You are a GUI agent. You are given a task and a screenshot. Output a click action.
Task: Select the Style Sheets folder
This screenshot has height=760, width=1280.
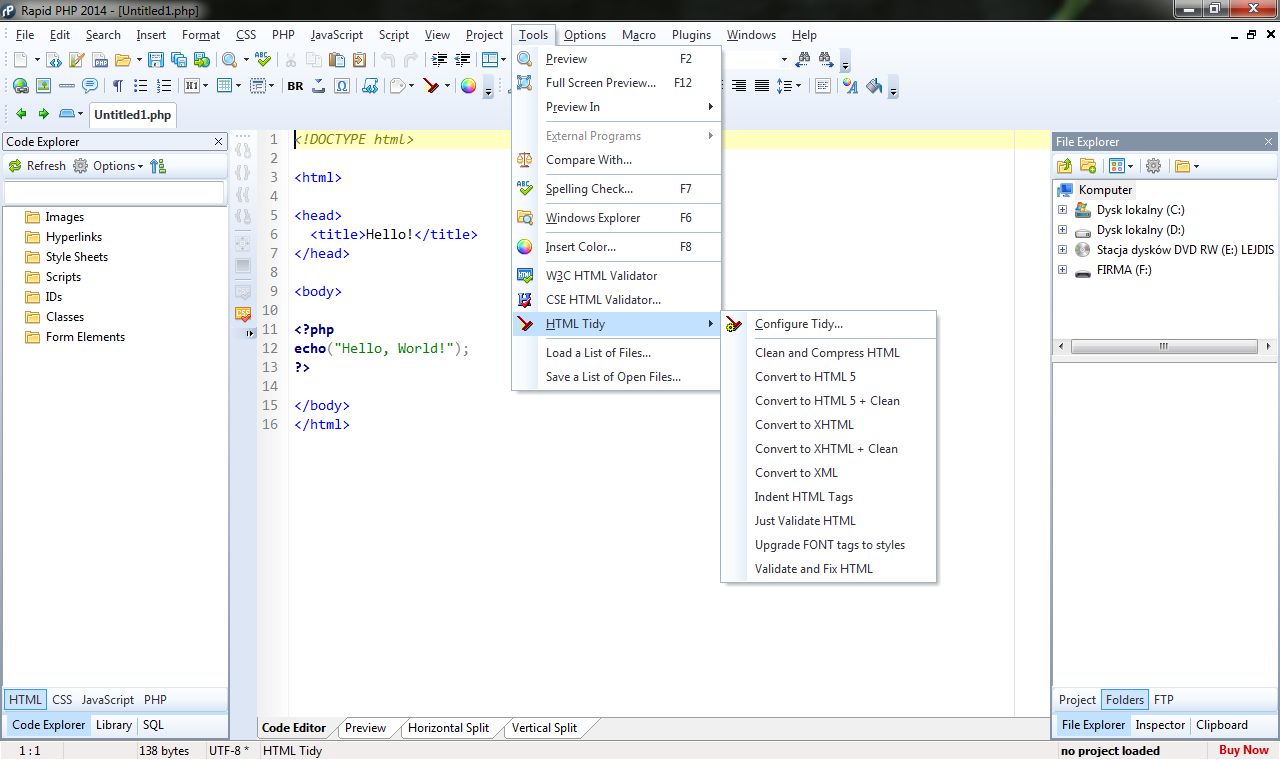pos(77,257)
